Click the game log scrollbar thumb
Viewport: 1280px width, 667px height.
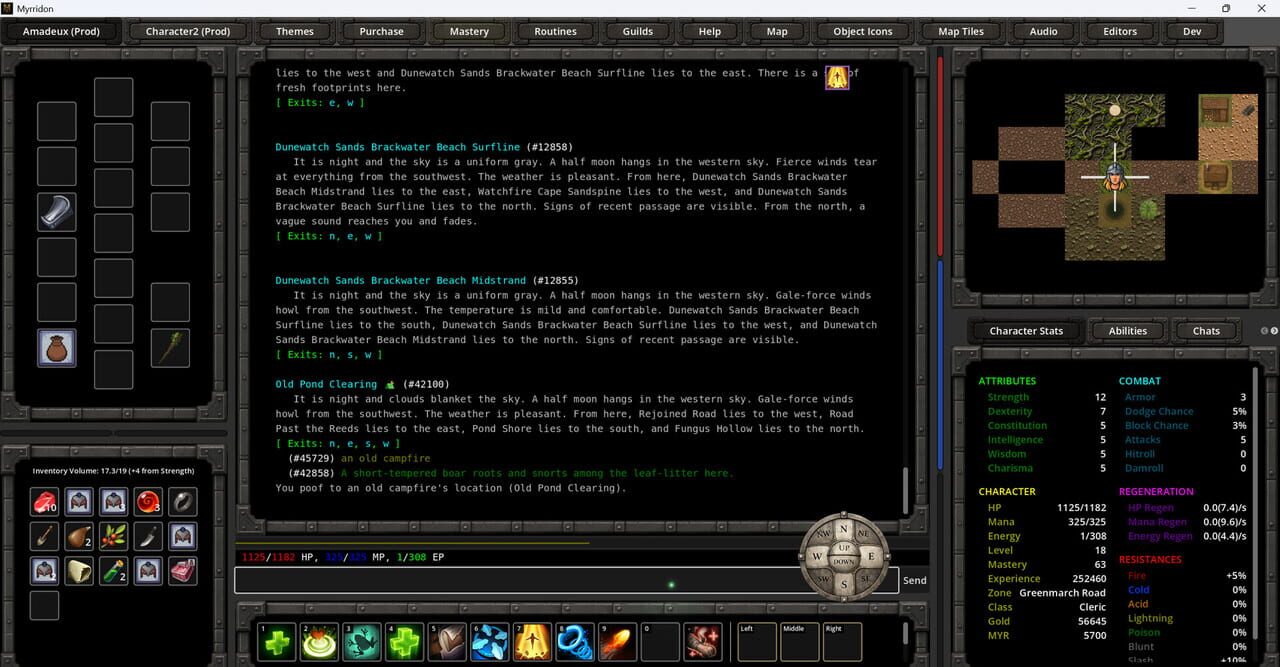tap(907, 489)
